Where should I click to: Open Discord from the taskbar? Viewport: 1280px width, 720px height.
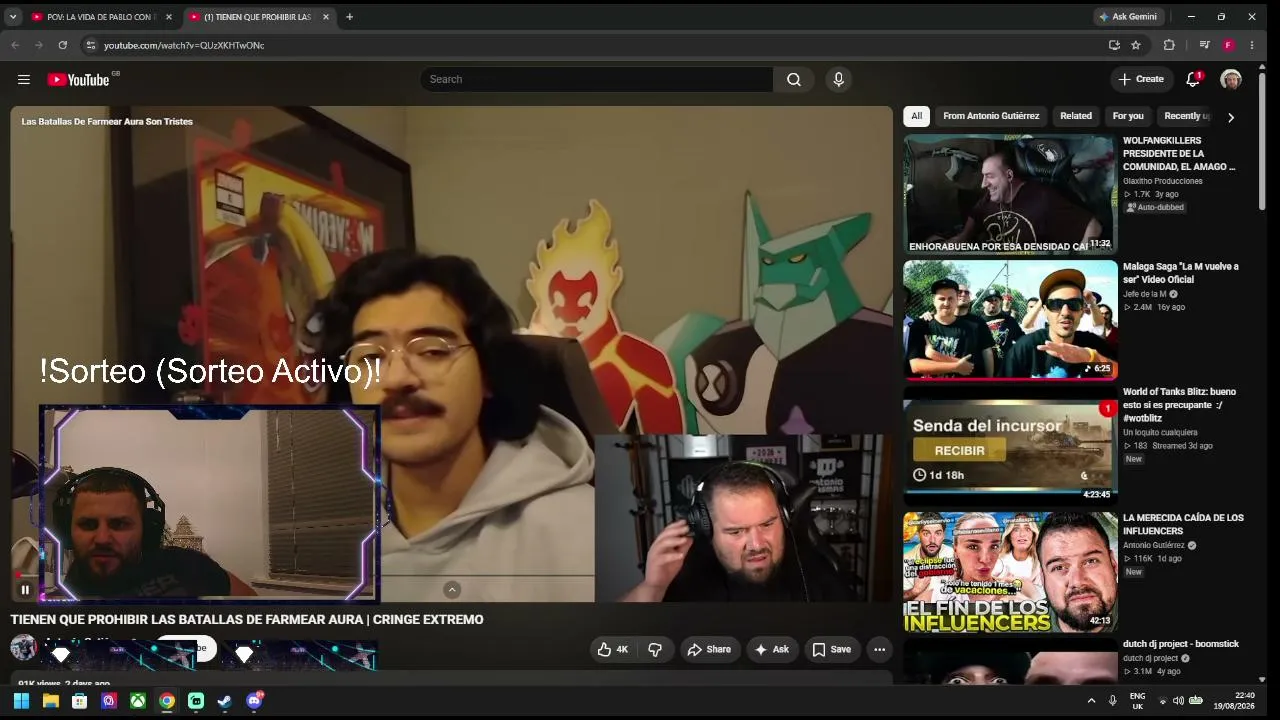(x=254, y=701)
